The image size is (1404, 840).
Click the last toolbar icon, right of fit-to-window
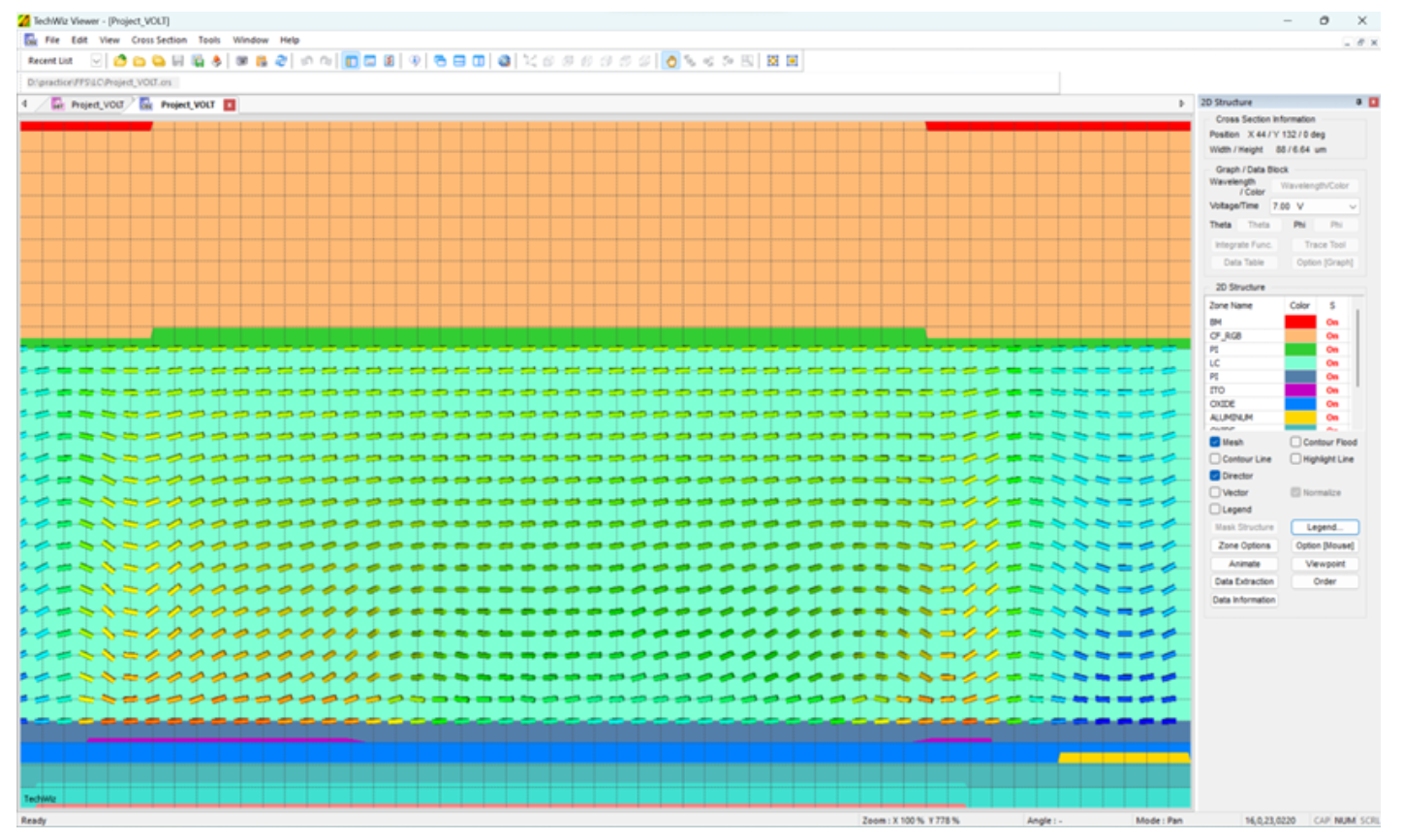coord(792,61)
